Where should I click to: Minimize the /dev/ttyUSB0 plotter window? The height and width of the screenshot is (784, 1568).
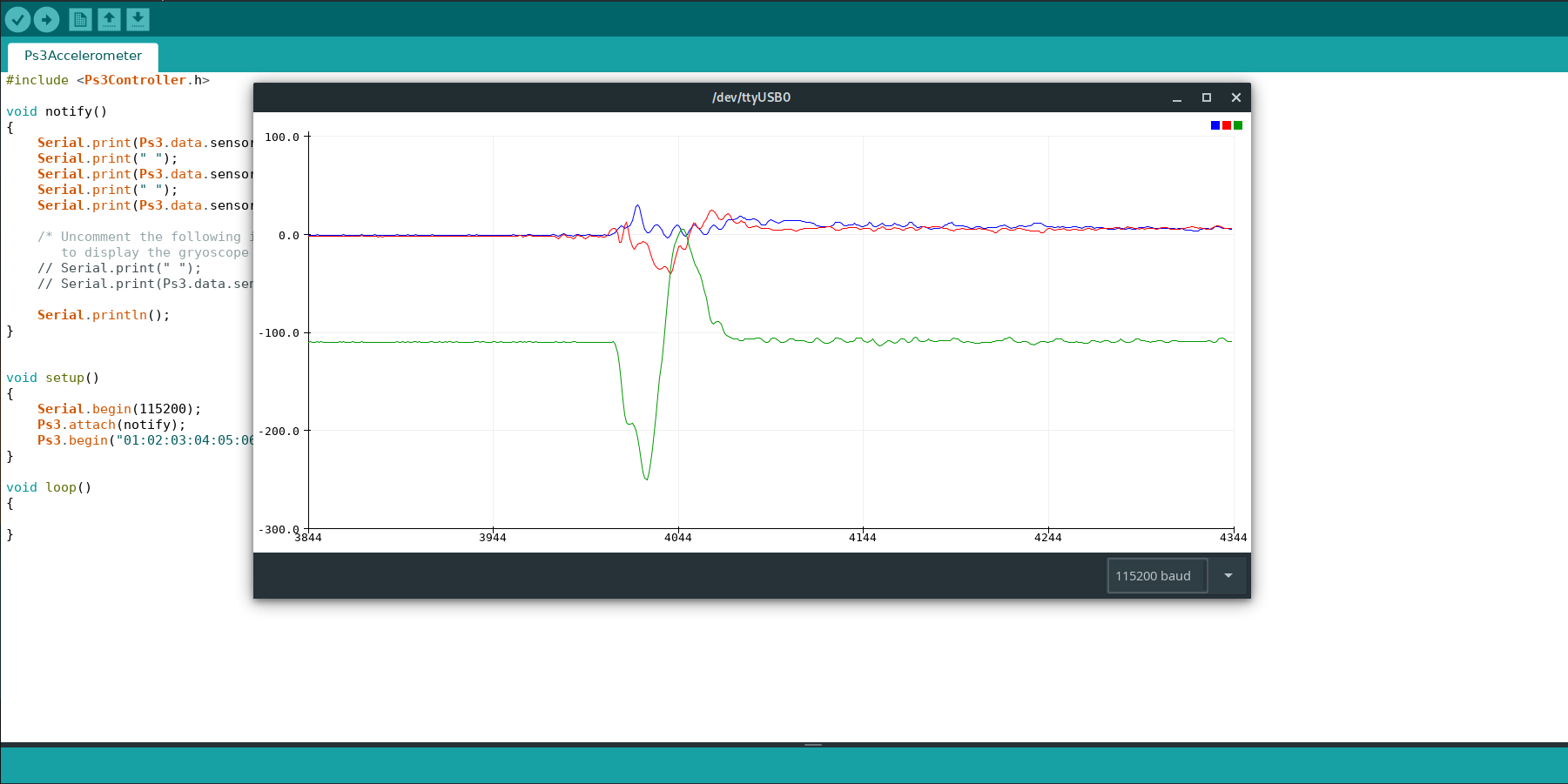1177,97
